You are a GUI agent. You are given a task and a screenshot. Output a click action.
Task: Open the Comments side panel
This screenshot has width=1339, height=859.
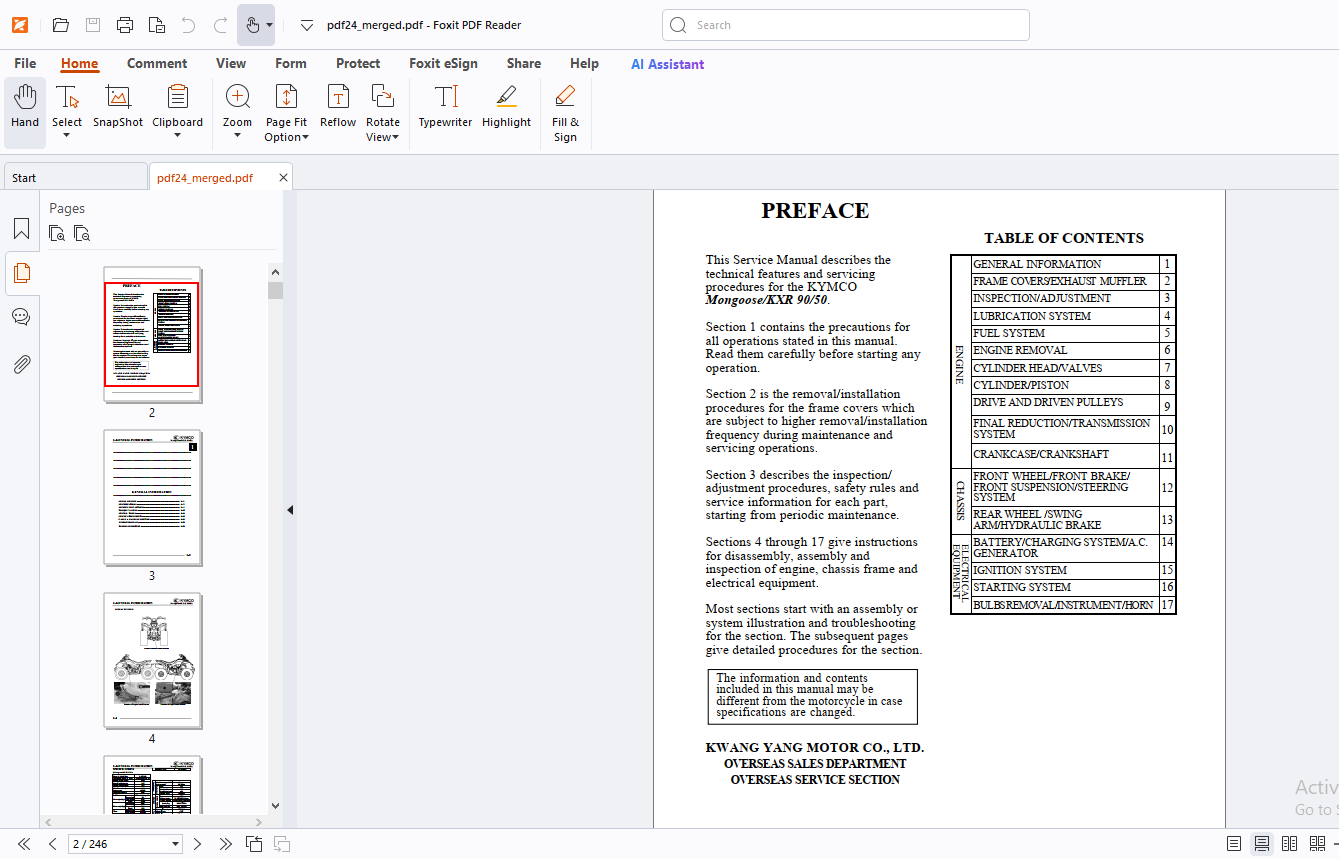coord(21,317)
